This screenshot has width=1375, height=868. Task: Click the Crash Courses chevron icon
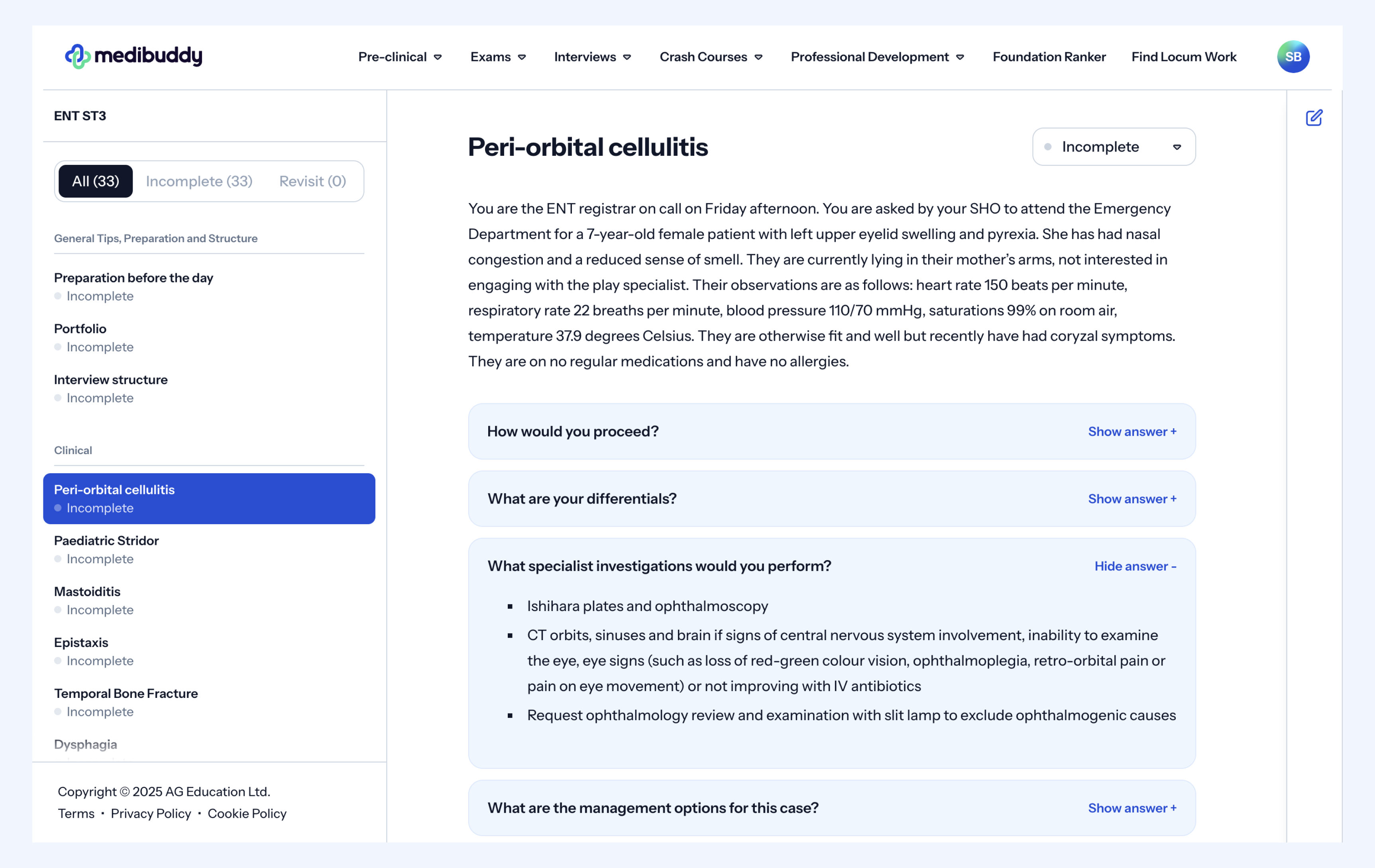tap(759, 57)
